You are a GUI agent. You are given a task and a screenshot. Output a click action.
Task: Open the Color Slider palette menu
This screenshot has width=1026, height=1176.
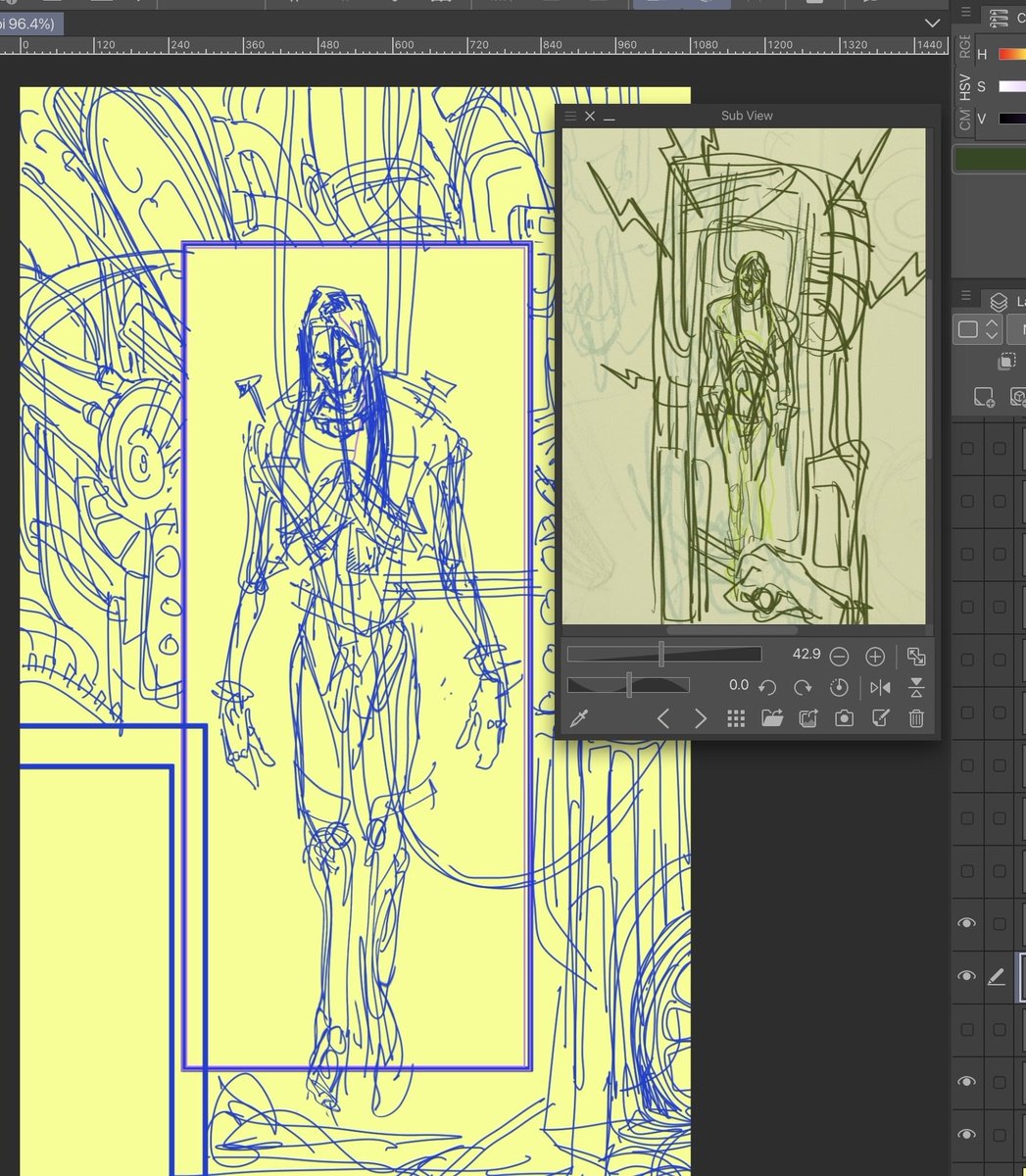(x=966, y=13)
